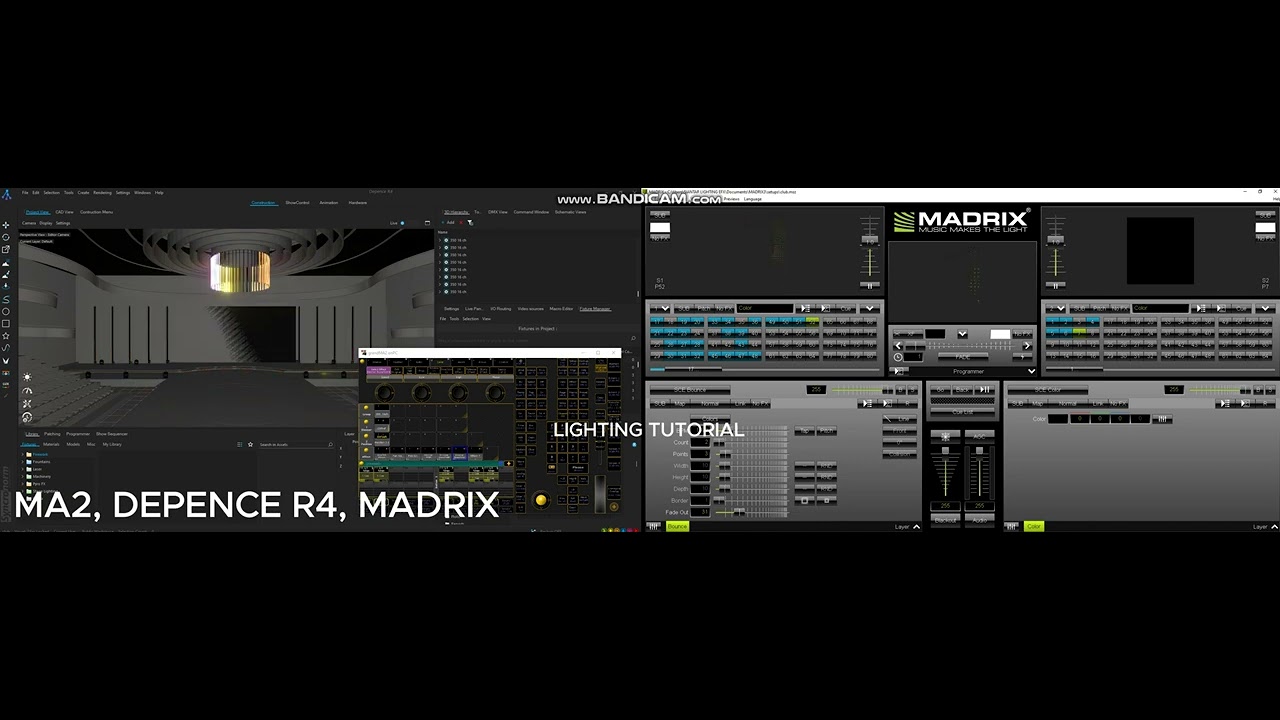Screen dimensions: 1280x720
Task: Open the Cue List in MADRIX
Action: [x=962, y=411]
